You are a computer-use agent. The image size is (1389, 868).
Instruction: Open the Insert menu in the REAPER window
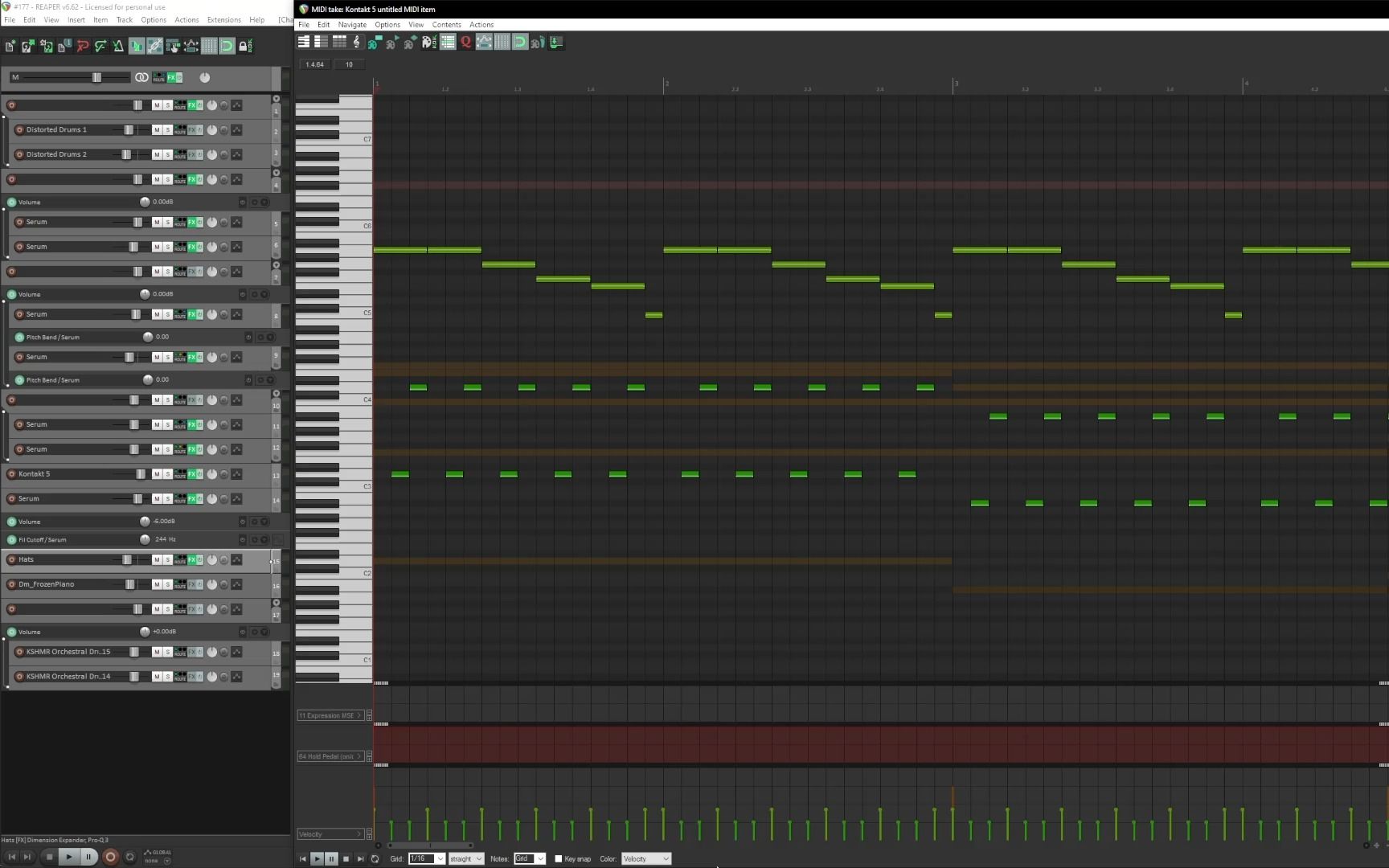76,19
